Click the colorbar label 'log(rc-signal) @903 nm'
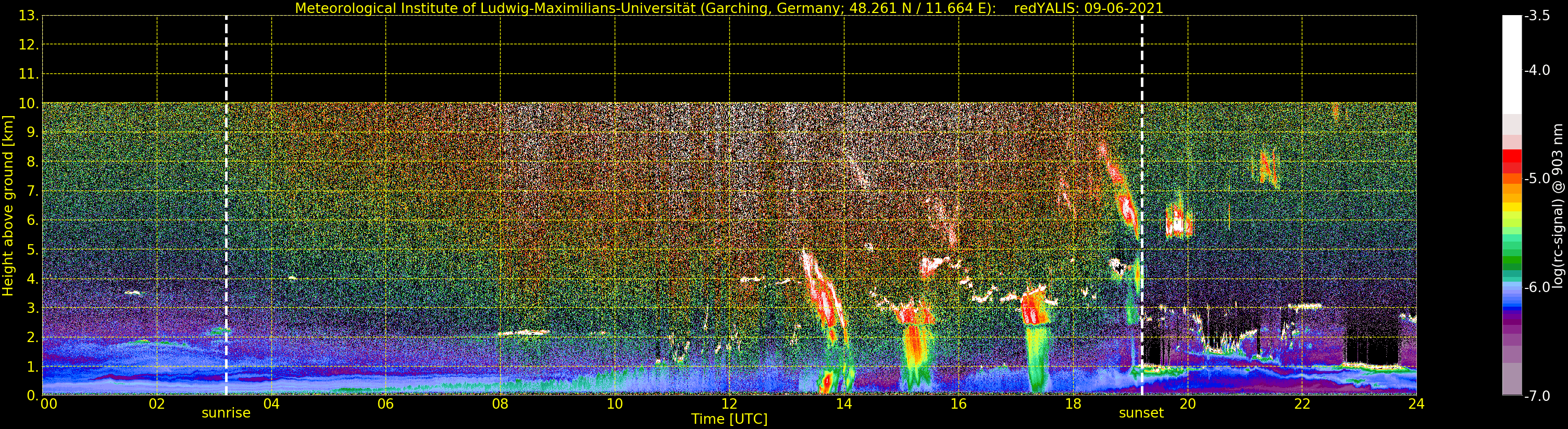The image size is (1568, 429). click(x=1558, y=206)
